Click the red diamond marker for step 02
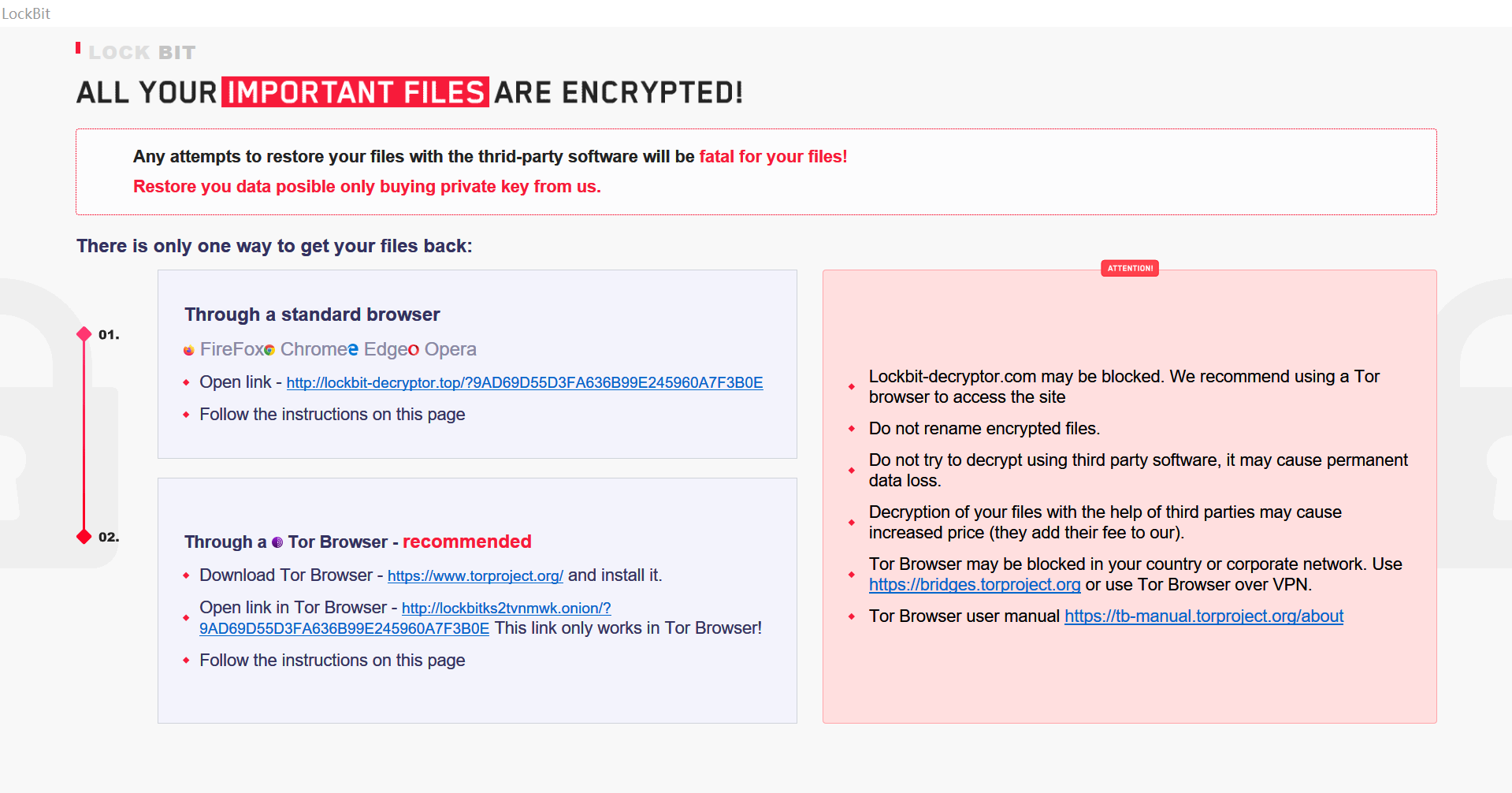1512x793 pixels. pos(84,537)
